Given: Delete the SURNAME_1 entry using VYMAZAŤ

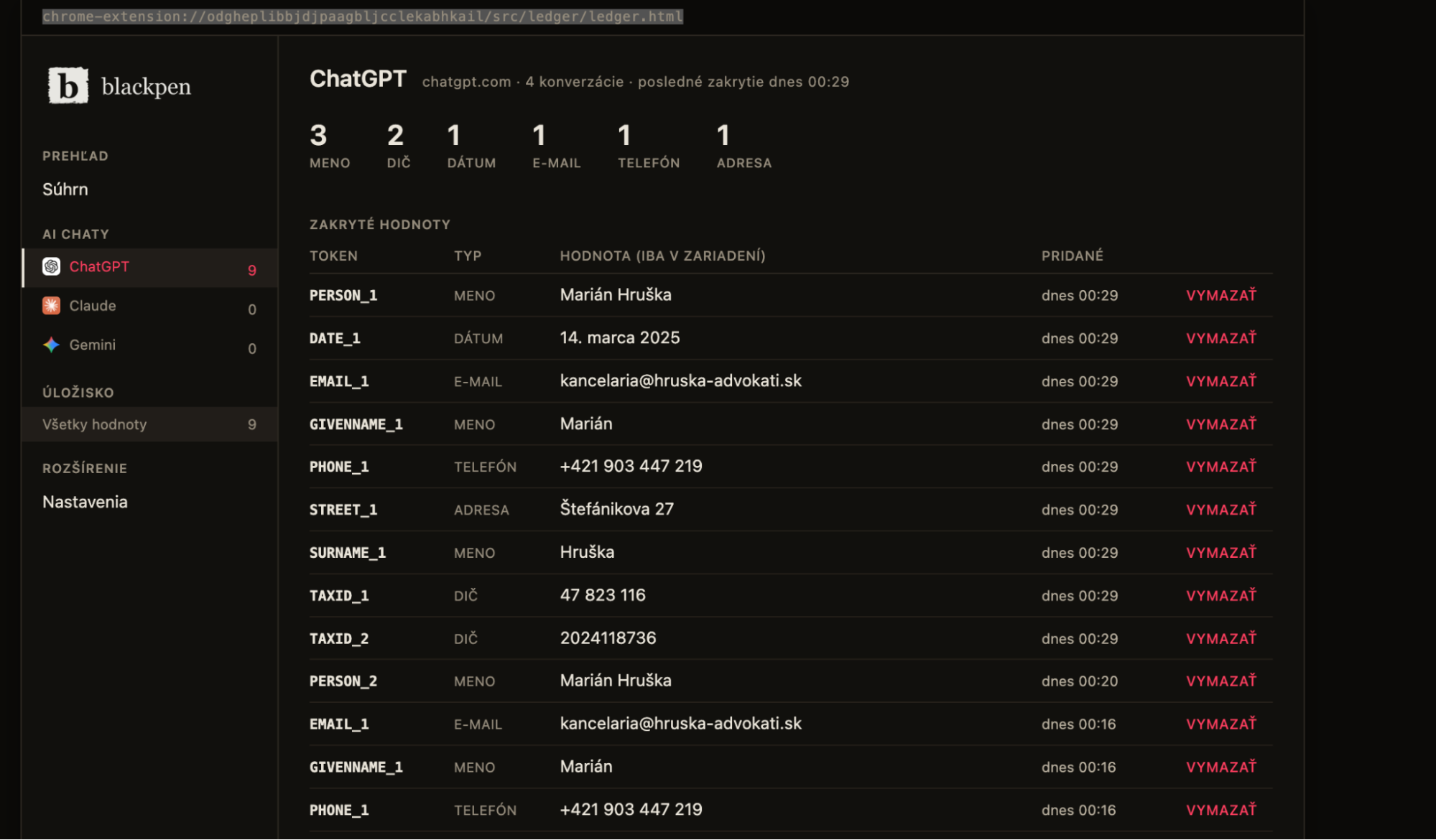Looking at the screenshot, I should [1221, 553].
